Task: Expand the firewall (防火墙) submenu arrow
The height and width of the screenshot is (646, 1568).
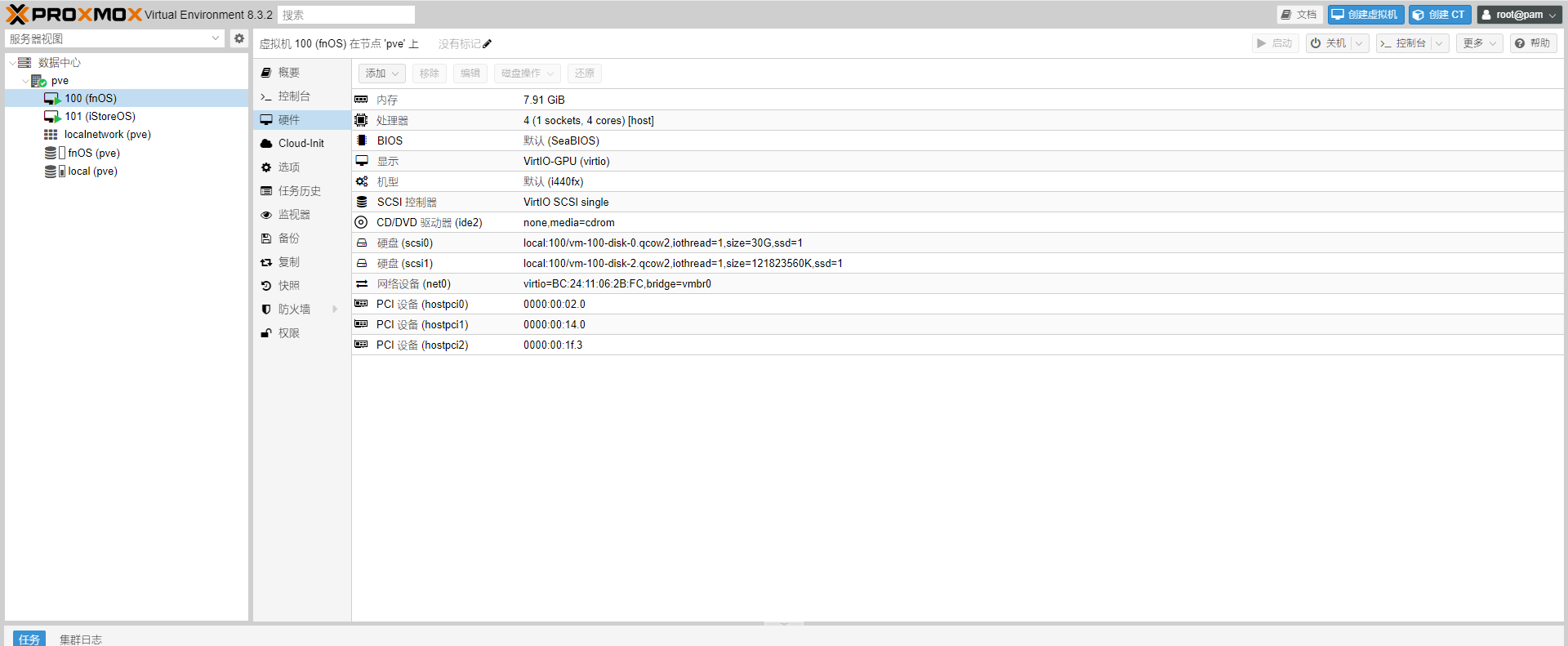Action: pyautogui.click(x=335, y=310)
